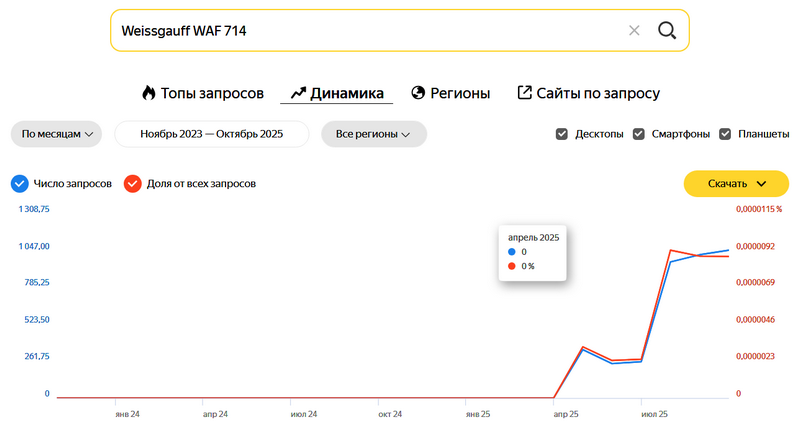Expand the Все регионы region dropdown
This screenshot has width=800, height=424.
pos(373,134)
